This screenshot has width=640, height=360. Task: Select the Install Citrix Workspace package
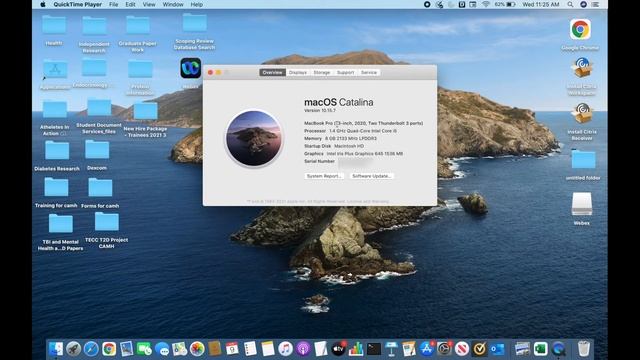tap(582, 68)
